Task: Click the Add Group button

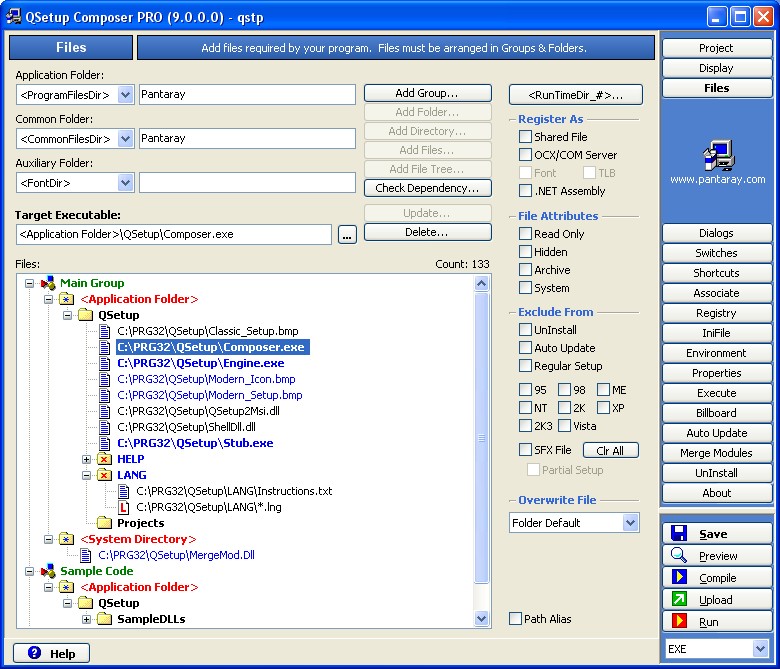Action: coord(428,93)
